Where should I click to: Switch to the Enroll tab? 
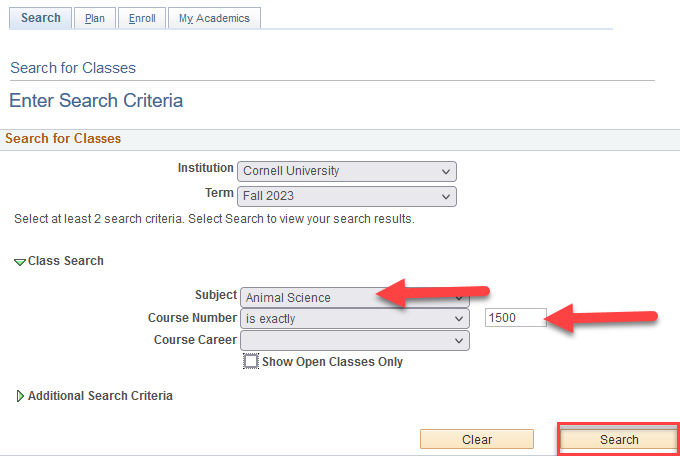tap(142, 18)
